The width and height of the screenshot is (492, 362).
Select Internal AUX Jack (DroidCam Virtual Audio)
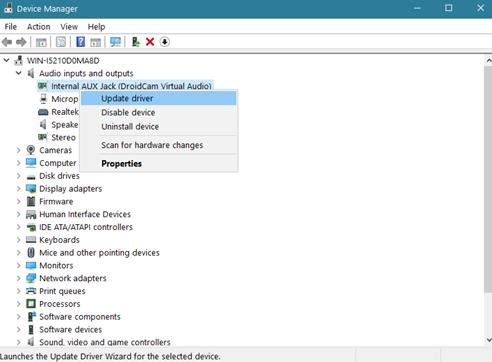[131, 86]
